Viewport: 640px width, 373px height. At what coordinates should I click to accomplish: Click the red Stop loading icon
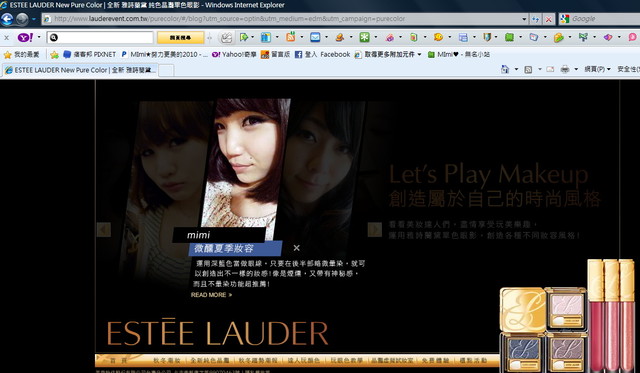point(548,19)
